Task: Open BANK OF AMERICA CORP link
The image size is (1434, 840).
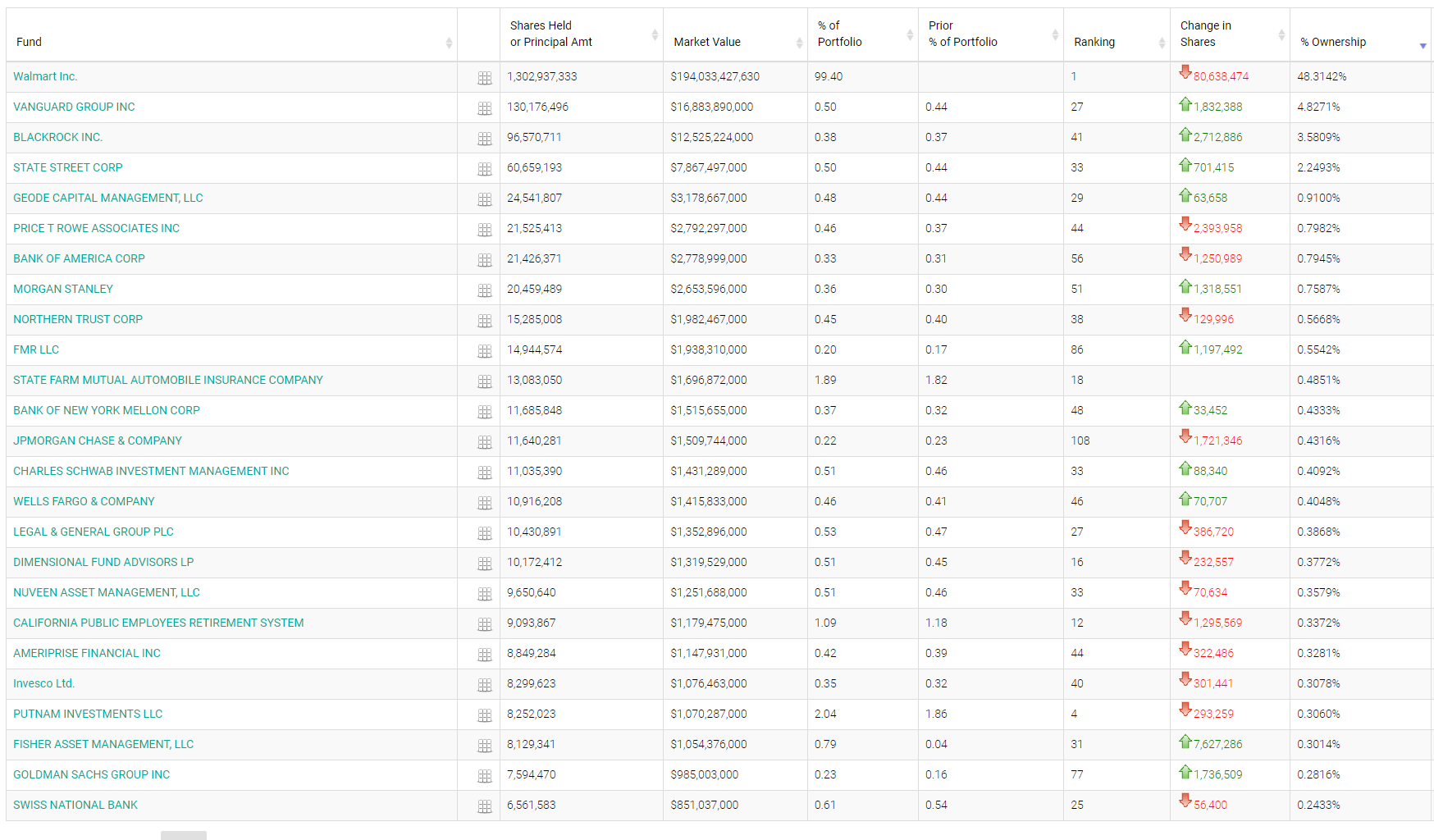Action: pos(79,258)
